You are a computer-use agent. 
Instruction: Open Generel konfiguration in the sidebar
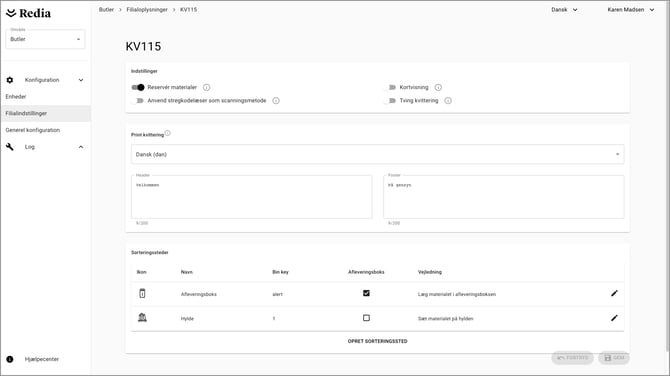tap(45, 130)
